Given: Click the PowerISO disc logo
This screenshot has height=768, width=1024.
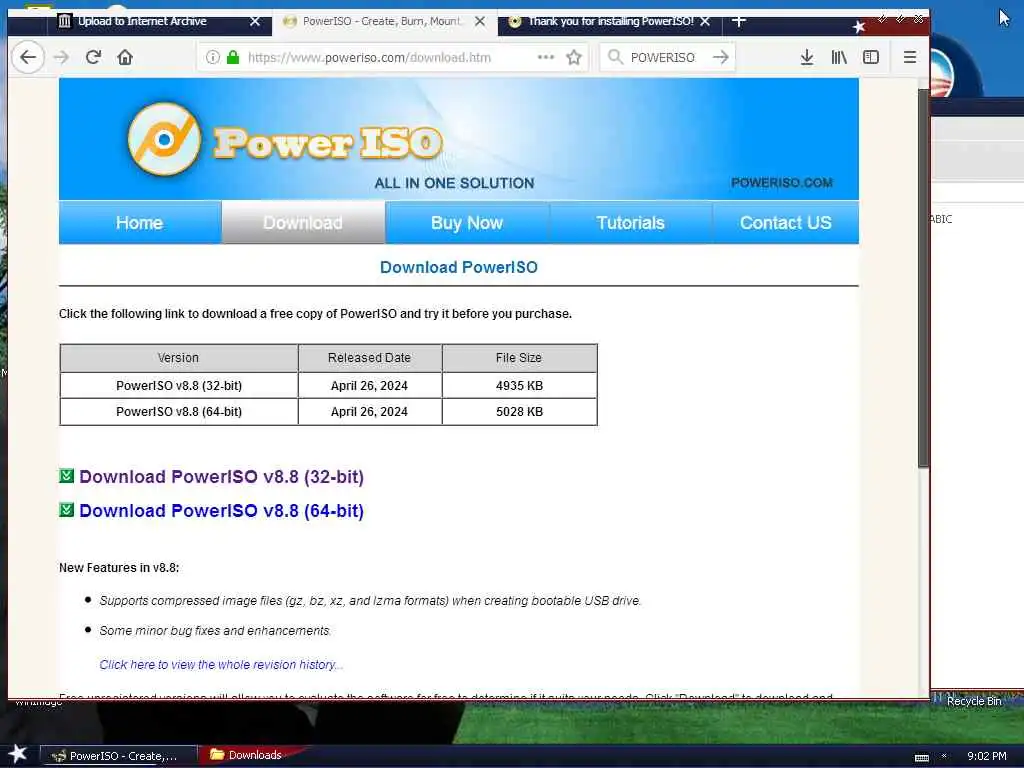Looking at the screenshot, I should tap(164, 139).
